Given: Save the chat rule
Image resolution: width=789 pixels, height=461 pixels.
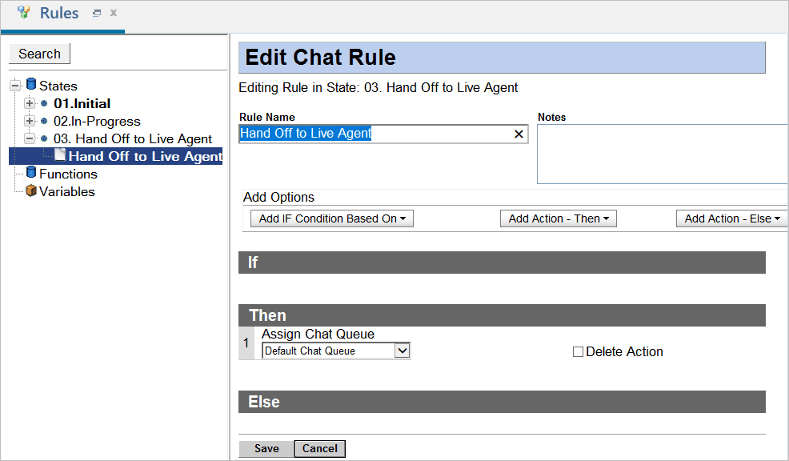Looking at the screenshot, I should click(x=266, y=449).
